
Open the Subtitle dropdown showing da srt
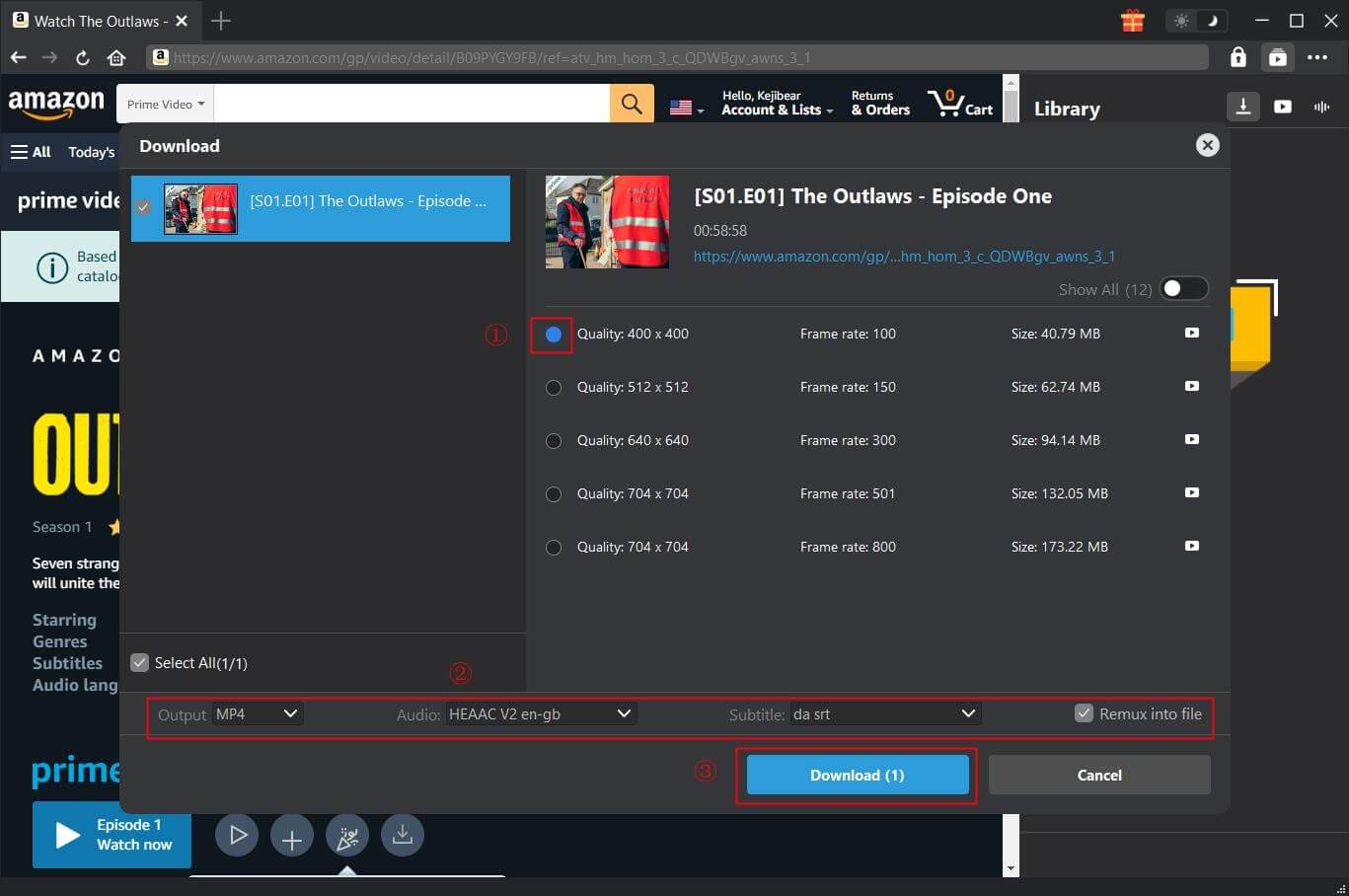883,713
